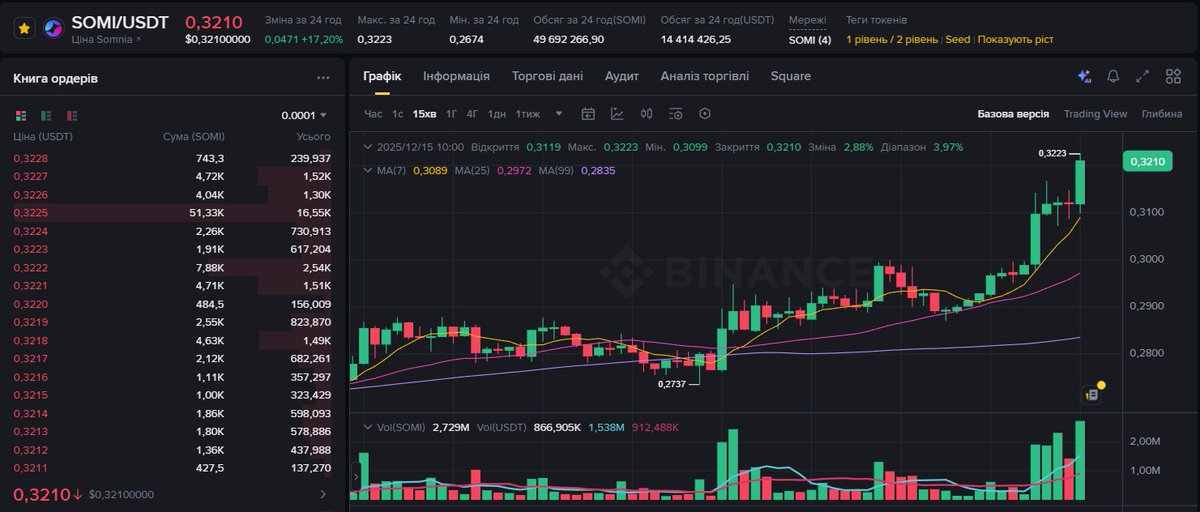Show both bids and asks in order book
This screenshot has width=1200, height=512.
click(x=21, y=115)
